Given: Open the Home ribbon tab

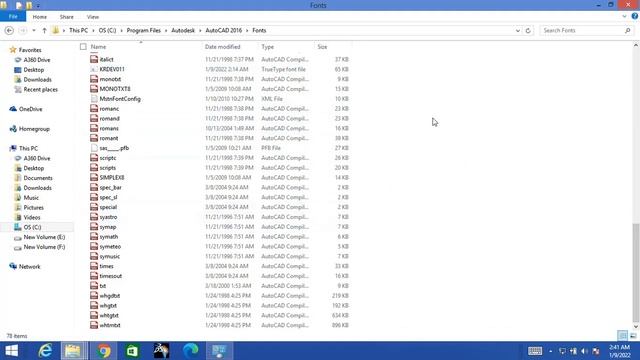Looking at the screenshot, I should [40, 17].
